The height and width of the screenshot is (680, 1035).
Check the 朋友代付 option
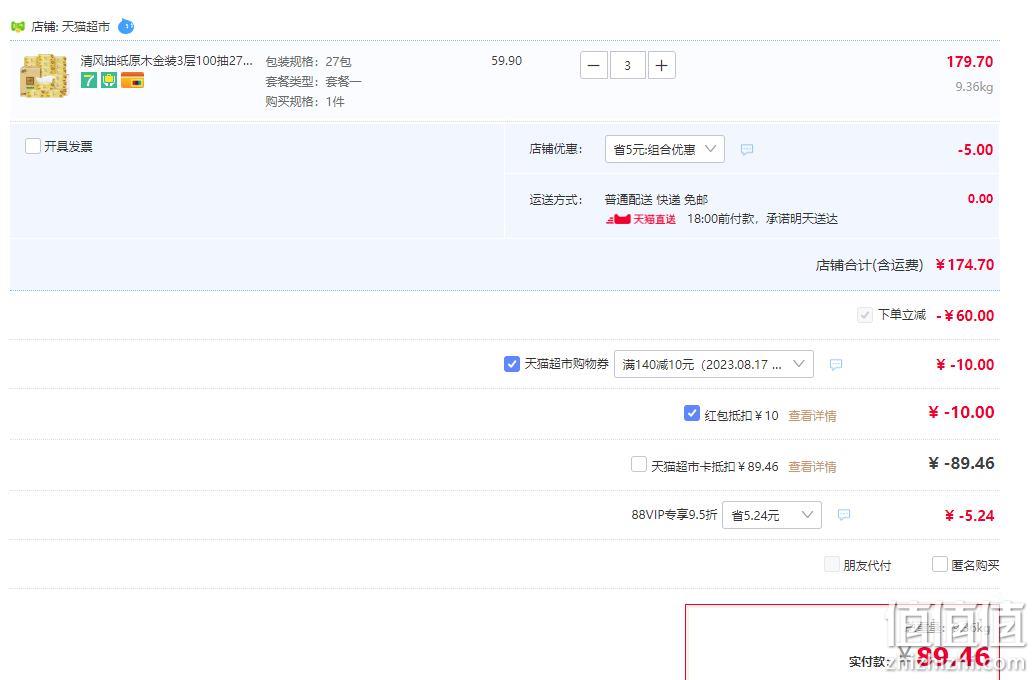click(832, 564)
